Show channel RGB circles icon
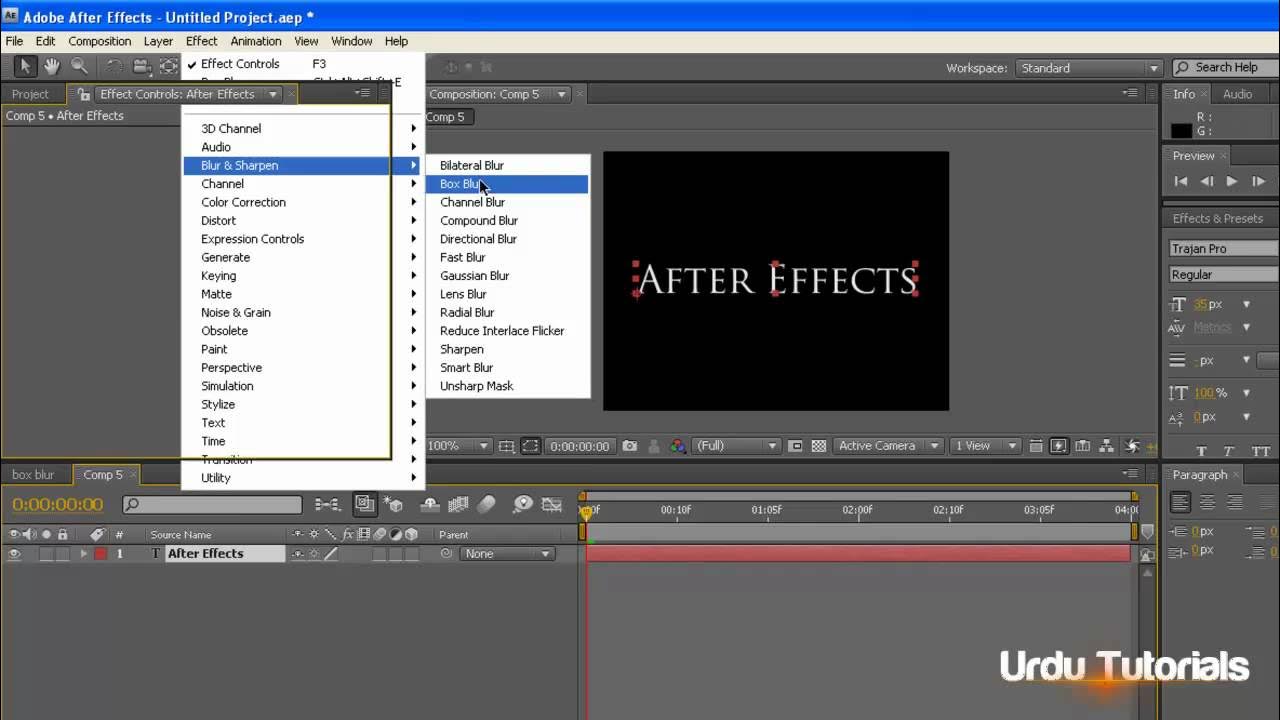This screenshot has width=1280, height=720. coord(679,446)
